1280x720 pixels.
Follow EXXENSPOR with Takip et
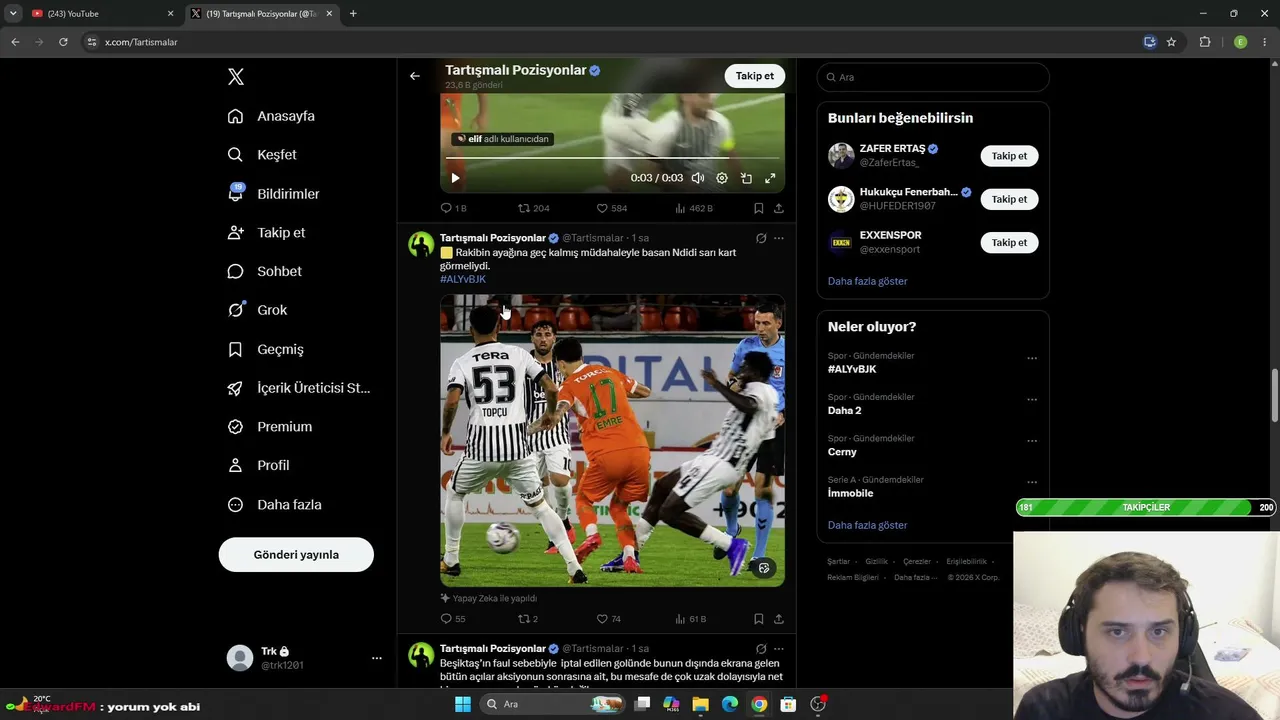1009,243
